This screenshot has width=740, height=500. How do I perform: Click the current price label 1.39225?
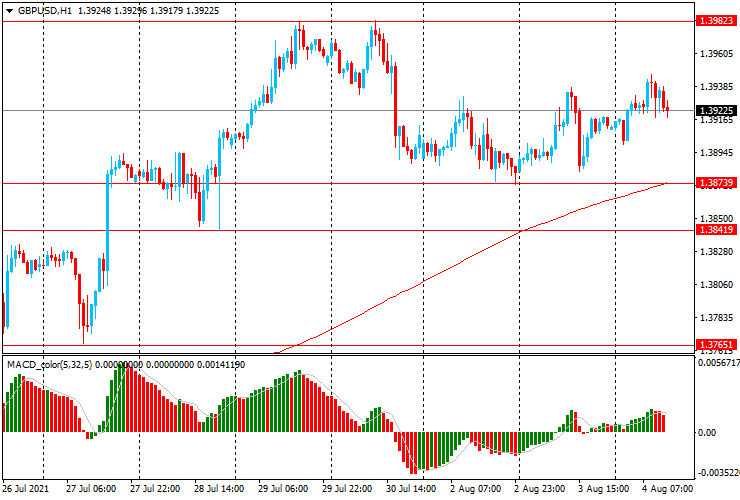point(716,110)
